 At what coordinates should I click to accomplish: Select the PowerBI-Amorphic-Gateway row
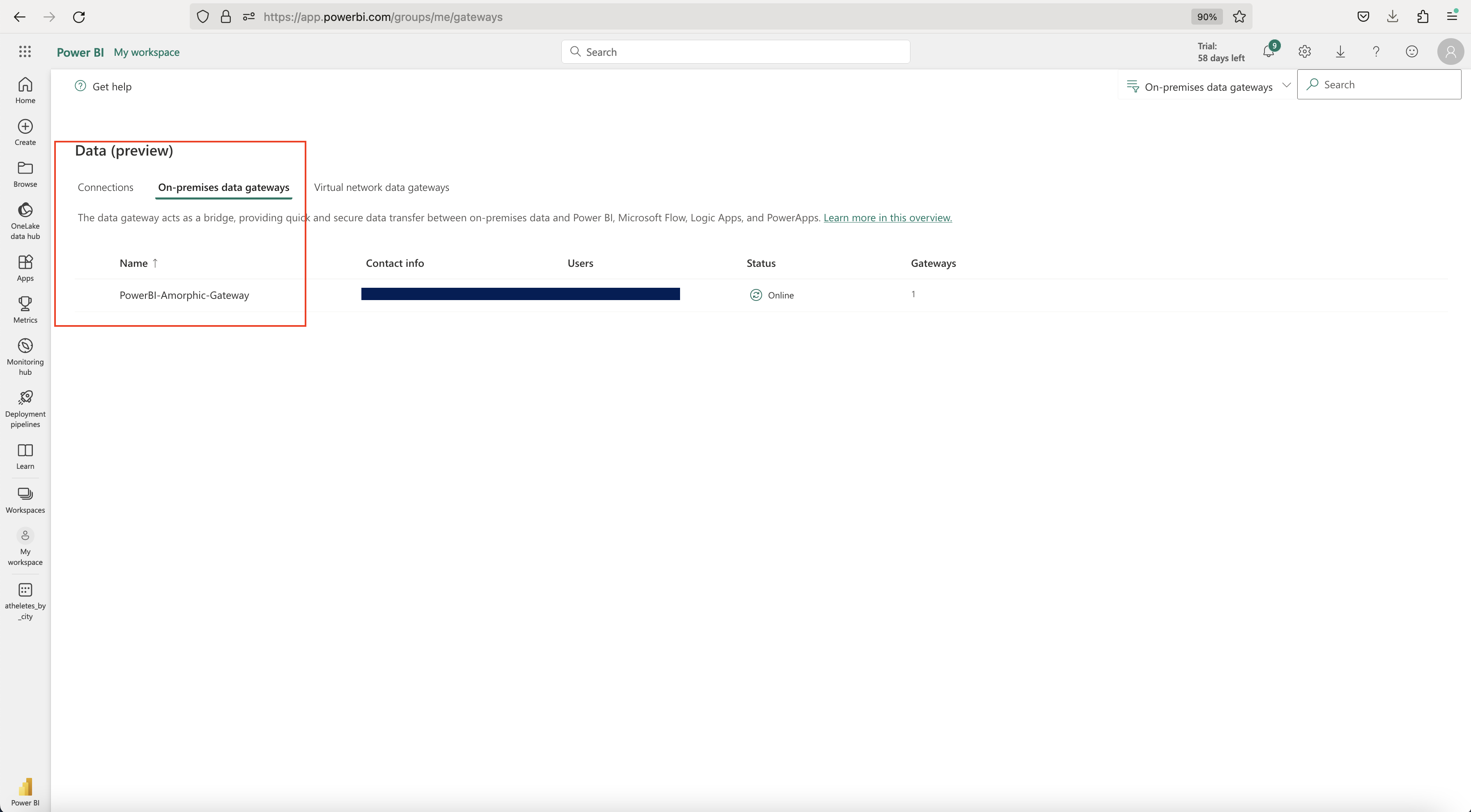761,295
